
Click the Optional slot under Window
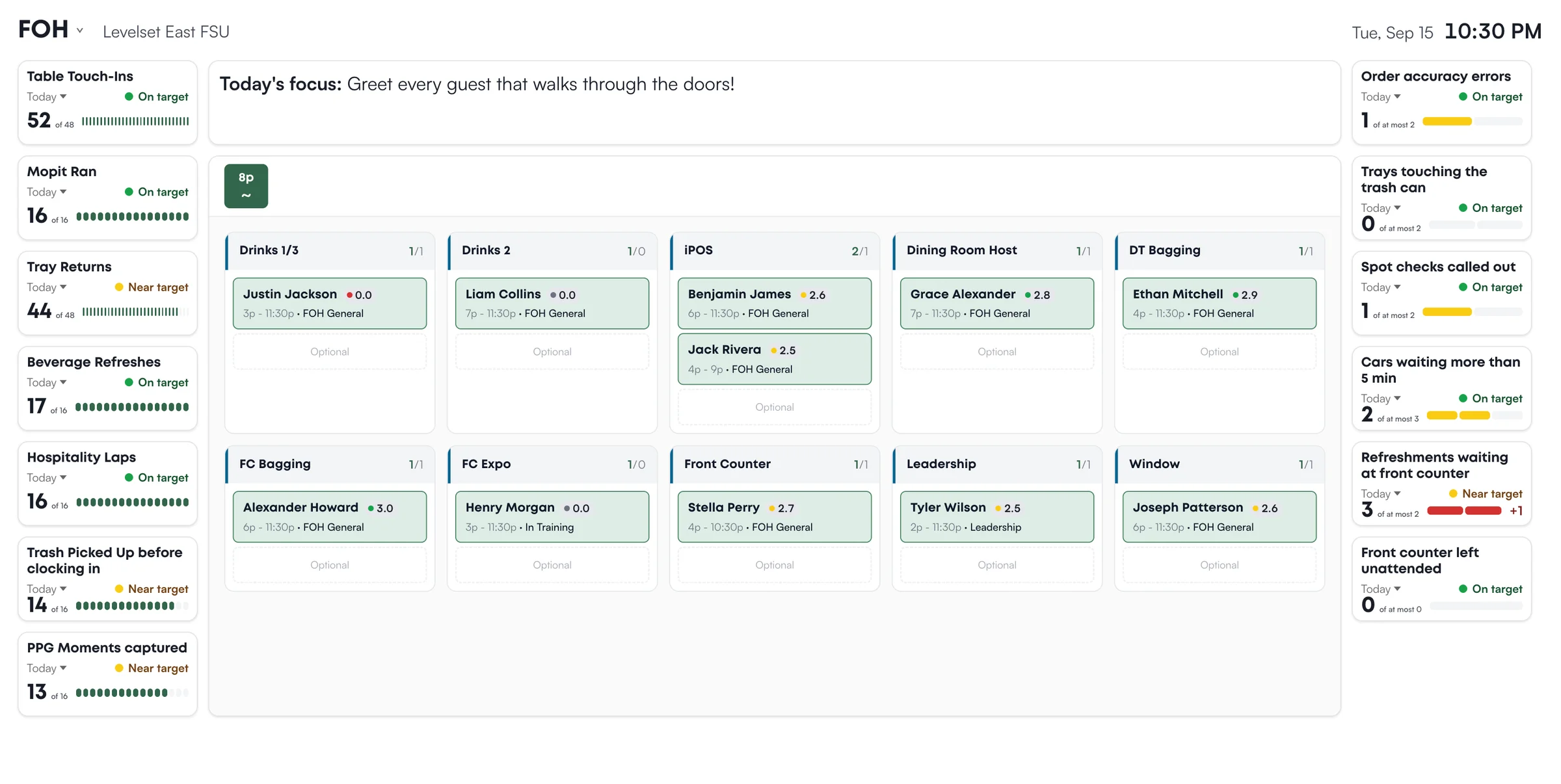pos(1220,565)
